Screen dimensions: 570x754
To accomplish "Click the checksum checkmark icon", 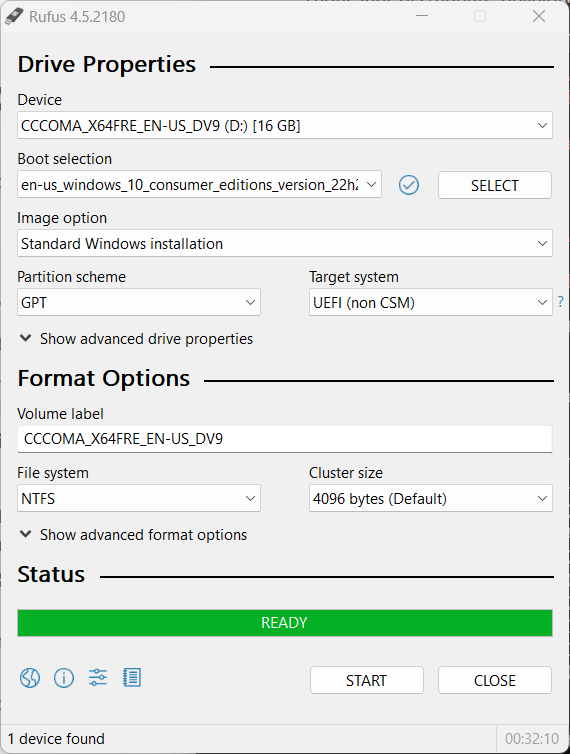I will click(x=409, y=185).
